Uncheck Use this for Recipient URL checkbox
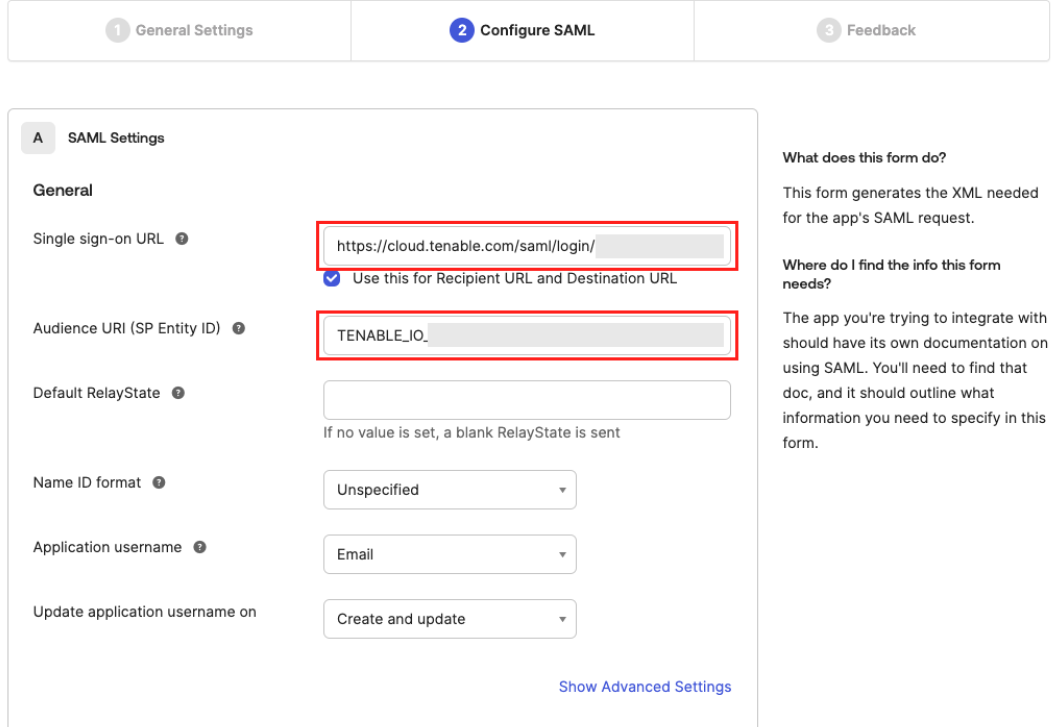Image resolution: width=1057 pixels, height=727 pixels. click(332, 279)
